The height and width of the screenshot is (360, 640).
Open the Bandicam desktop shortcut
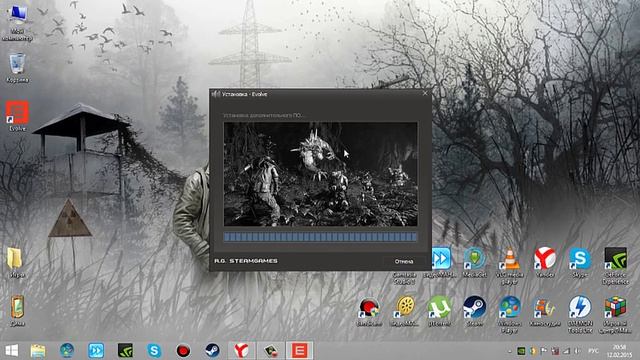369,311
